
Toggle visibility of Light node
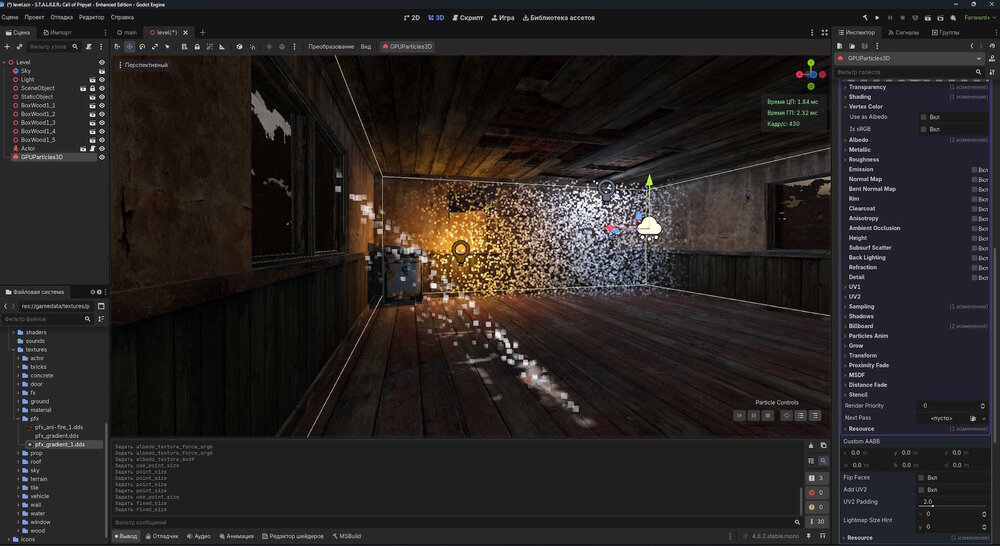pos(101,80)
